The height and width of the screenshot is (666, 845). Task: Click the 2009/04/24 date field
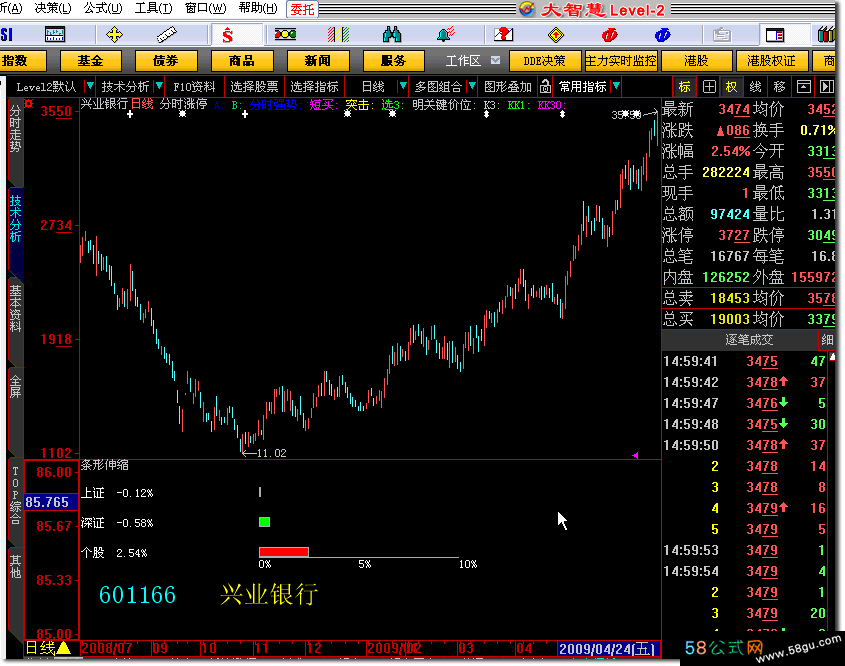[x=608, y=649]
